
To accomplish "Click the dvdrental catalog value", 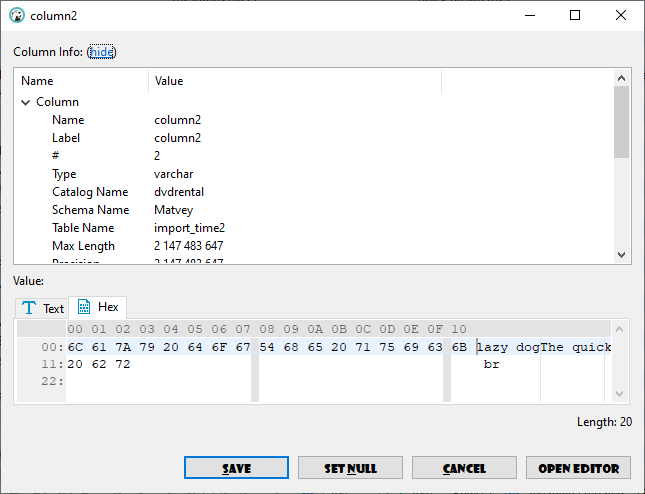I will (x=179, y=192).
